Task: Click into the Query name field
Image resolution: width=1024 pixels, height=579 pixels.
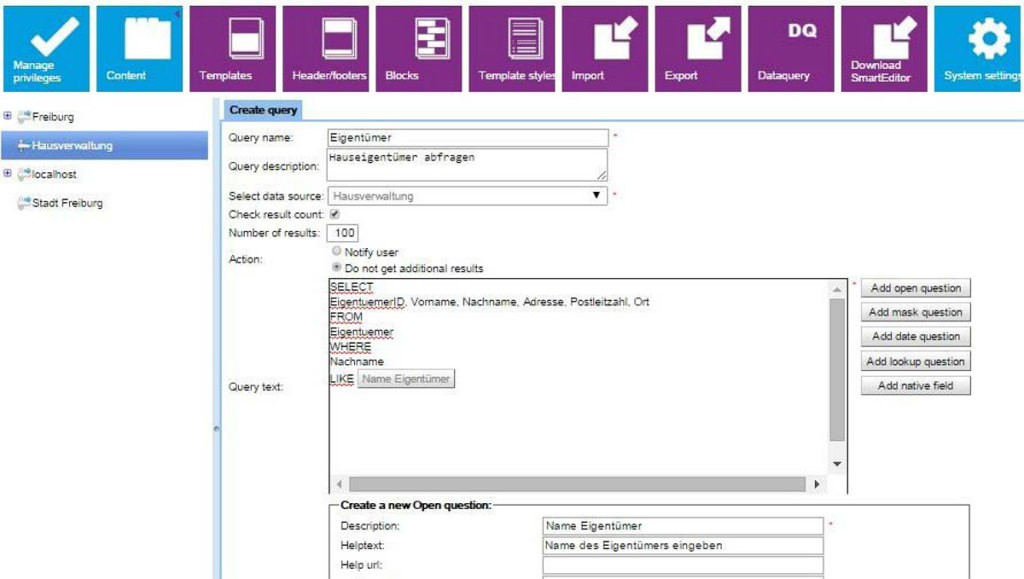Action: point(466,137)
